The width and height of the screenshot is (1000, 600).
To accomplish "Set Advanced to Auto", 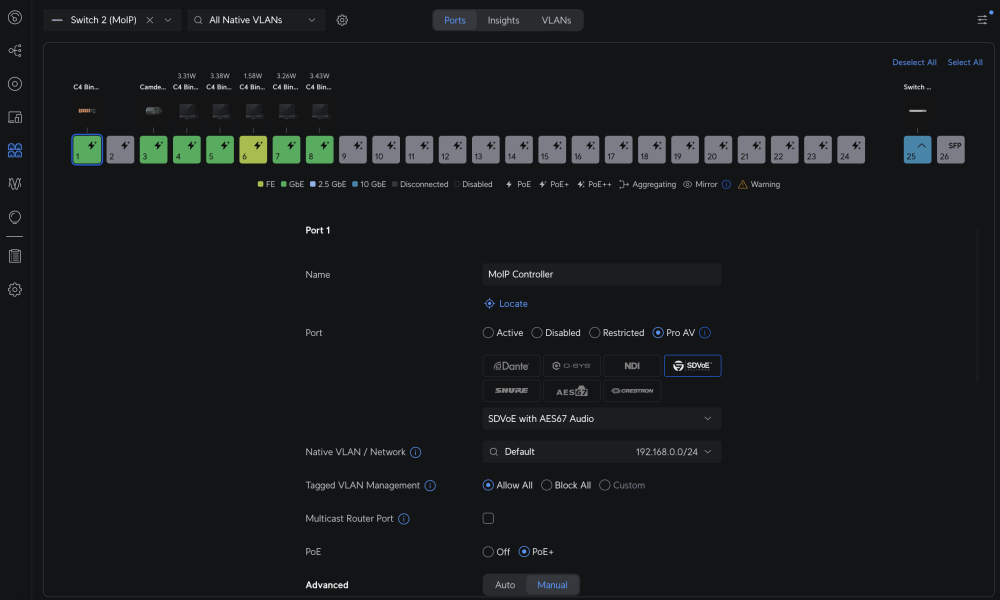I will (x=505, y=585).
